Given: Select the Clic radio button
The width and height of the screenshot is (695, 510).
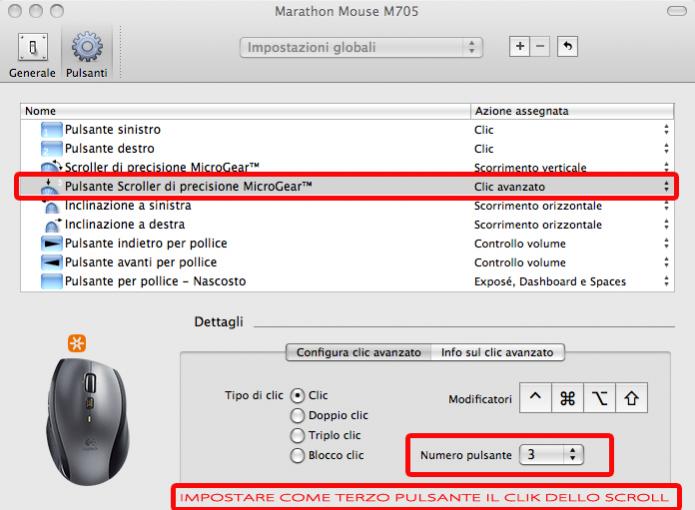Looking at the screenshot, I should click(297, 395).
